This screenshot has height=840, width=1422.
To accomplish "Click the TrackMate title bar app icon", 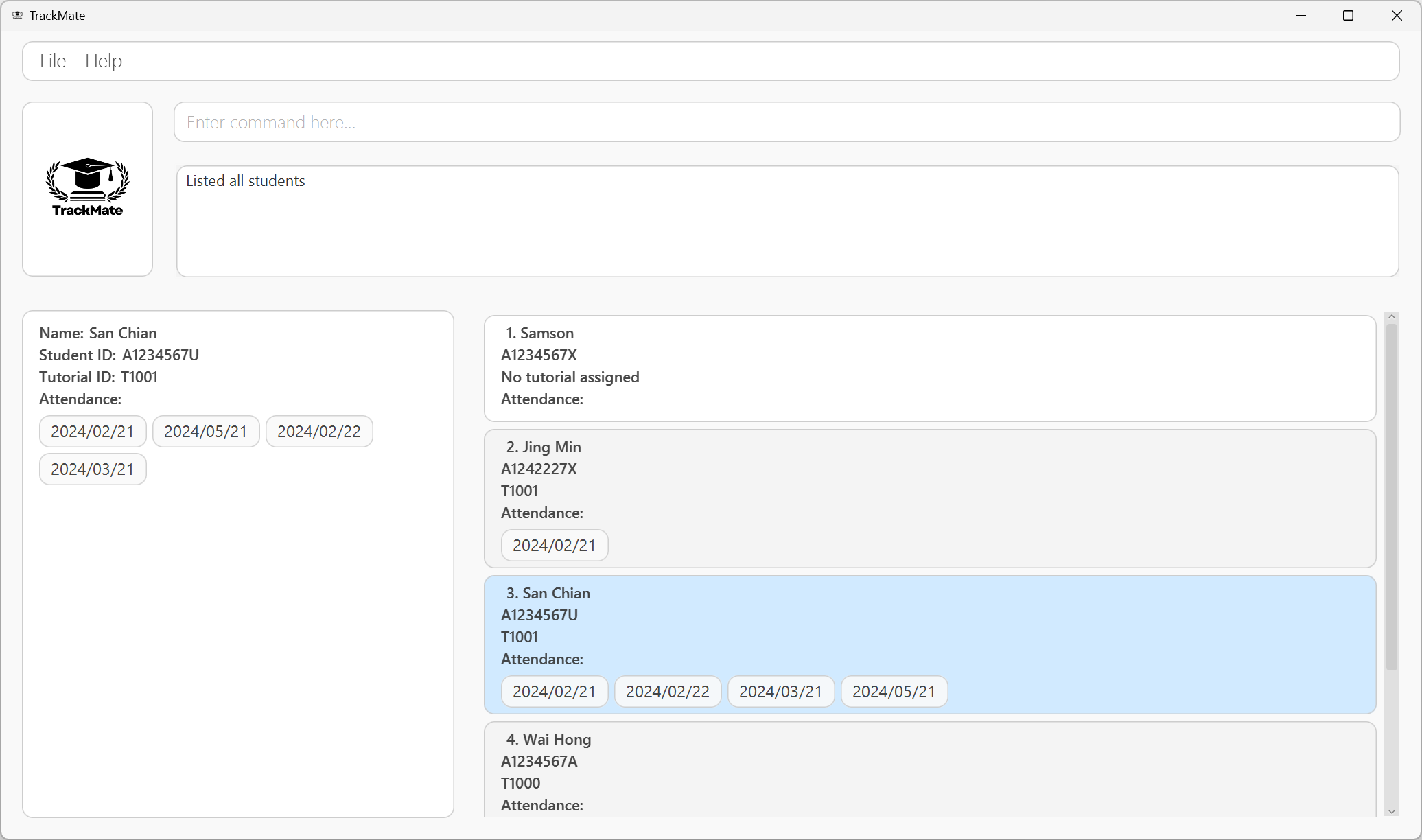I will coord(17,15).
